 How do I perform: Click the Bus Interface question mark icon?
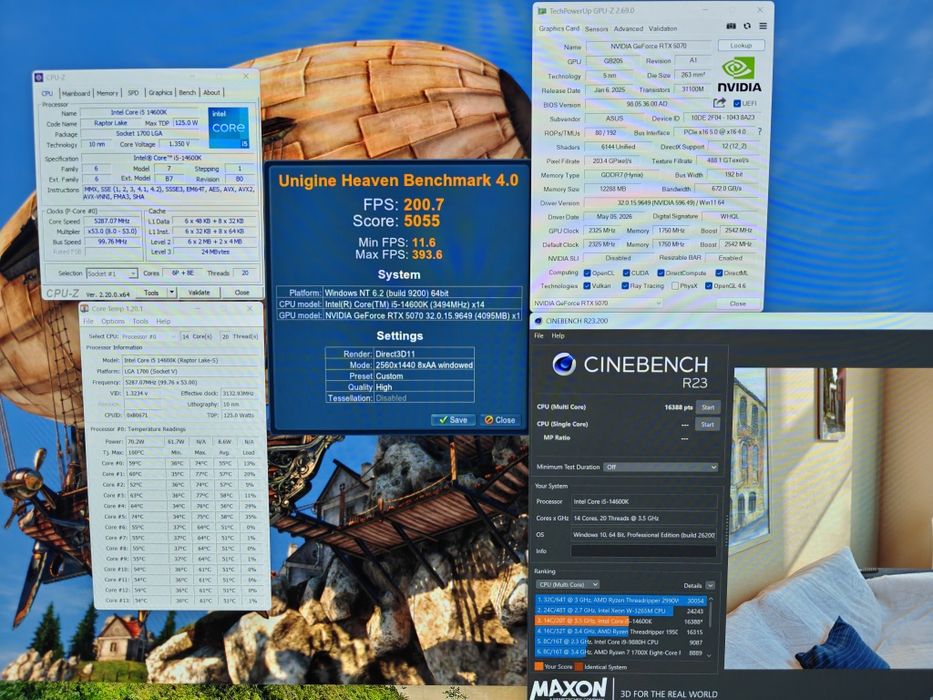[759, 132]
